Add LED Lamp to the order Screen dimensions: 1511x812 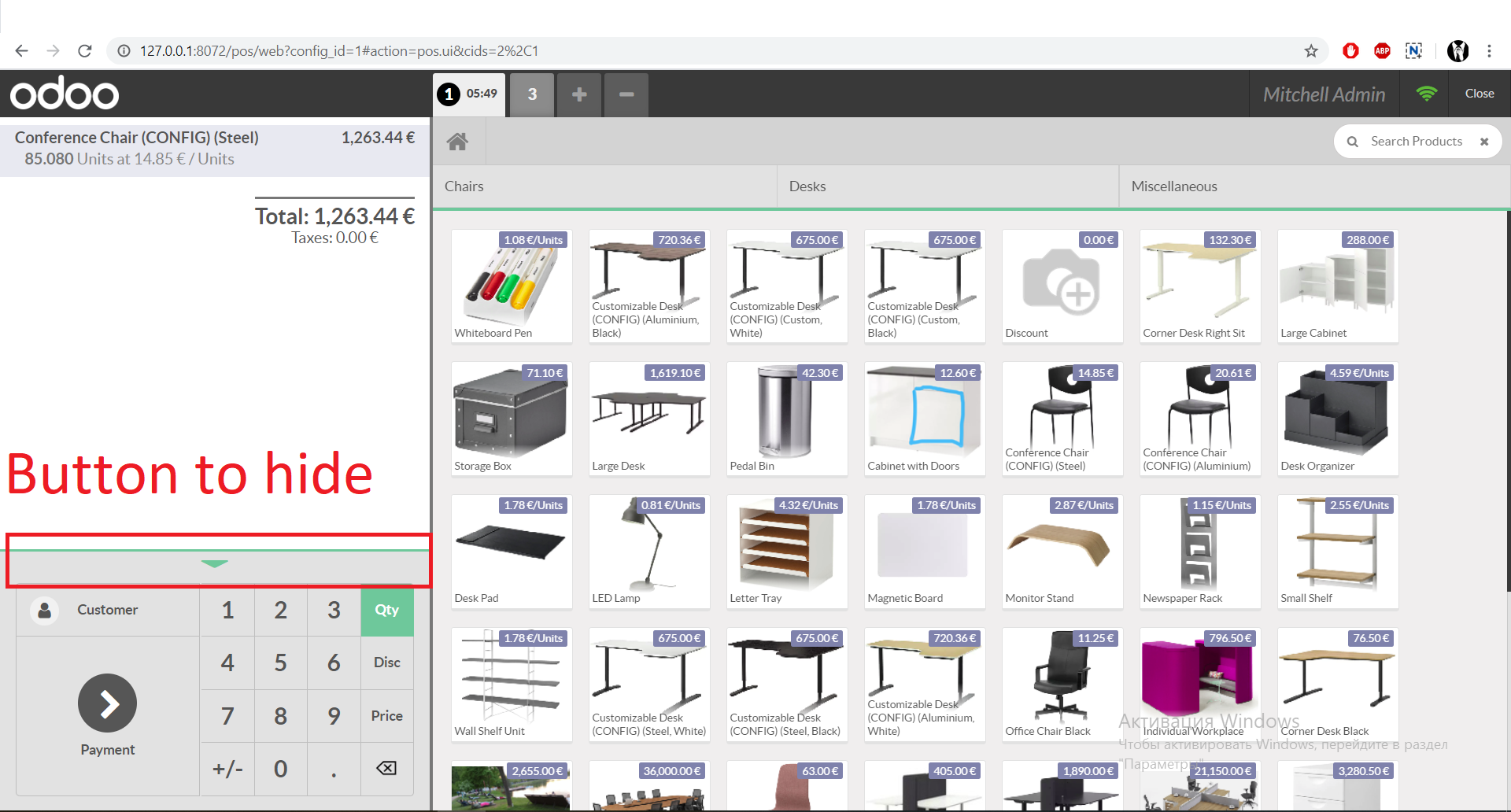coord(649,552)
